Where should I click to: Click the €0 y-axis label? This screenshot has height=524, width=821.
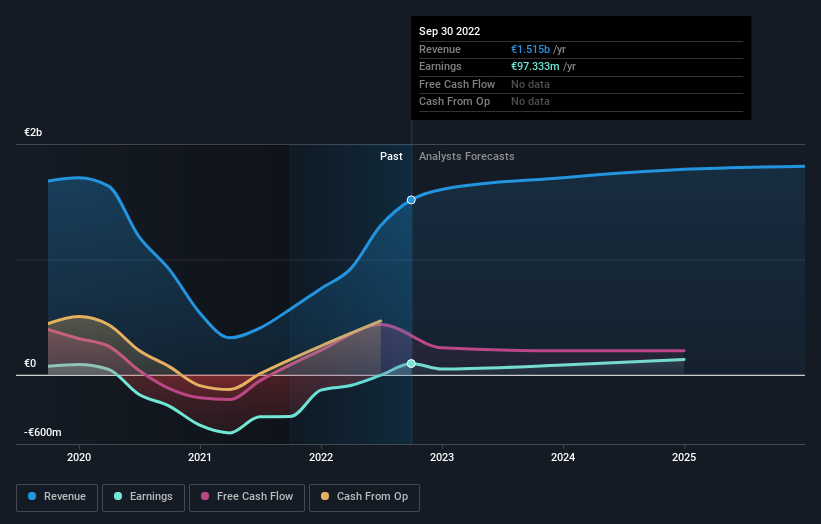[30, 363]
